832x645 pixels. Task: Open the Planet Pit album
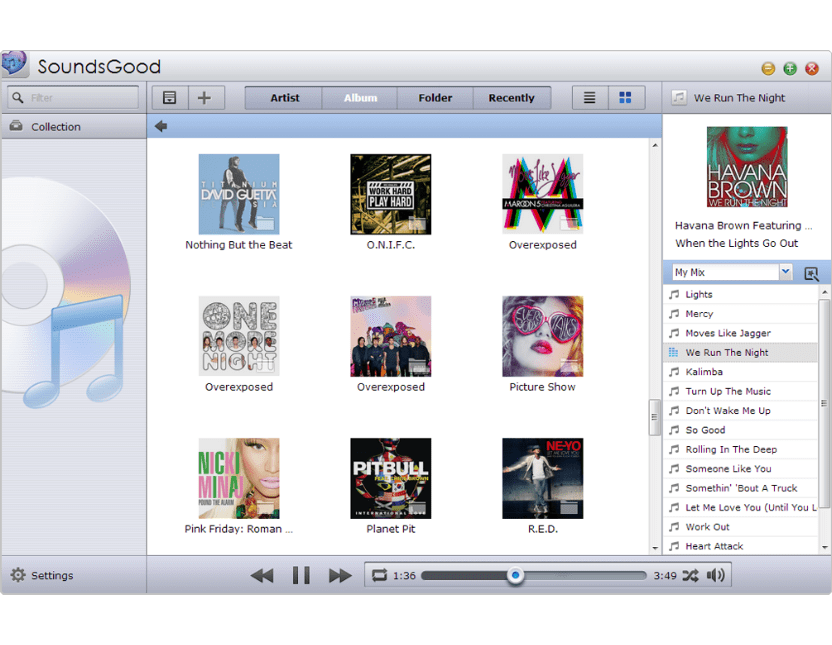tap(391, 478)
